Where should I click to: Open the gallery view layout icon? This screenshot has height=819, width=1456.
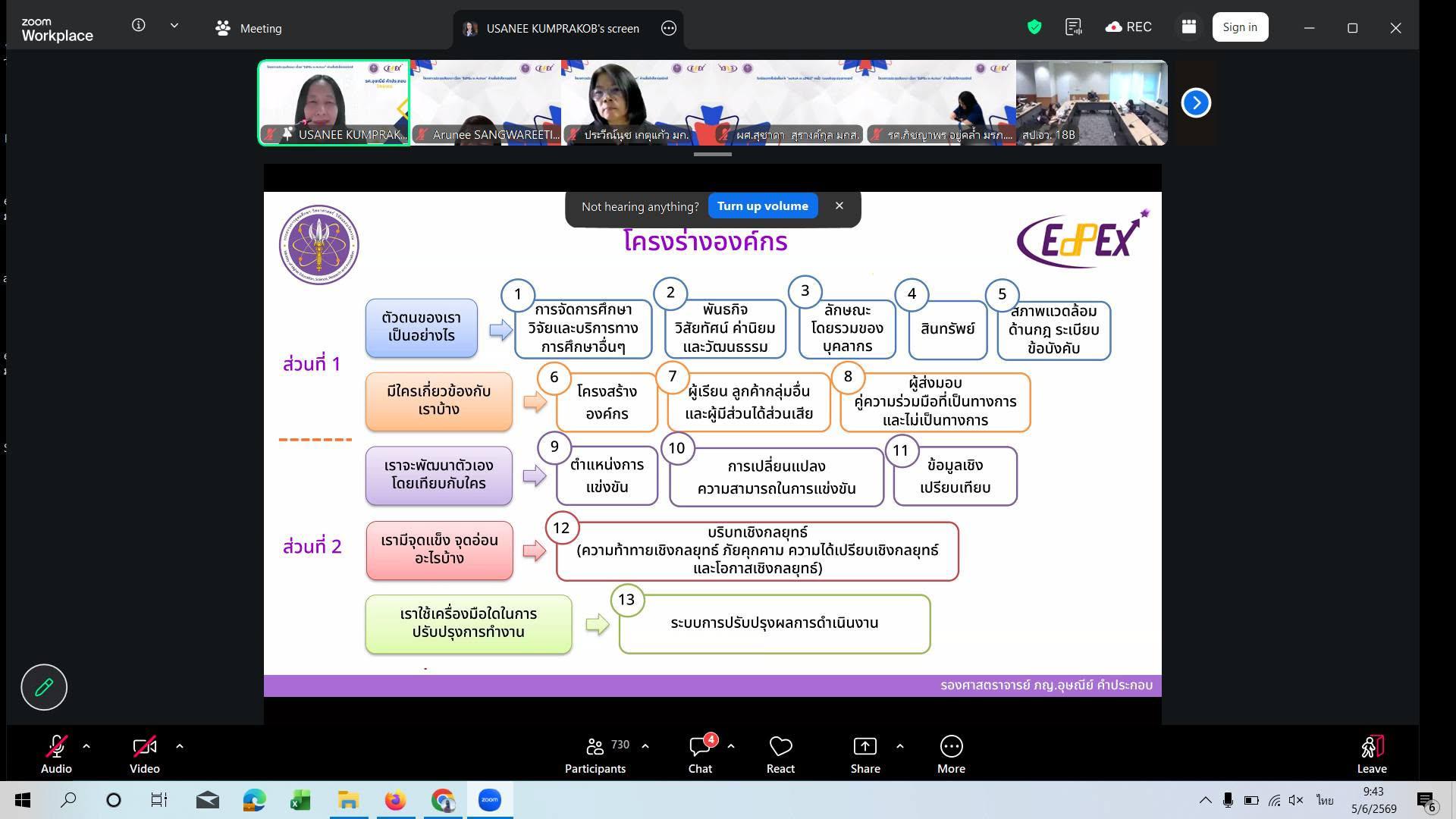point(1188,27)
